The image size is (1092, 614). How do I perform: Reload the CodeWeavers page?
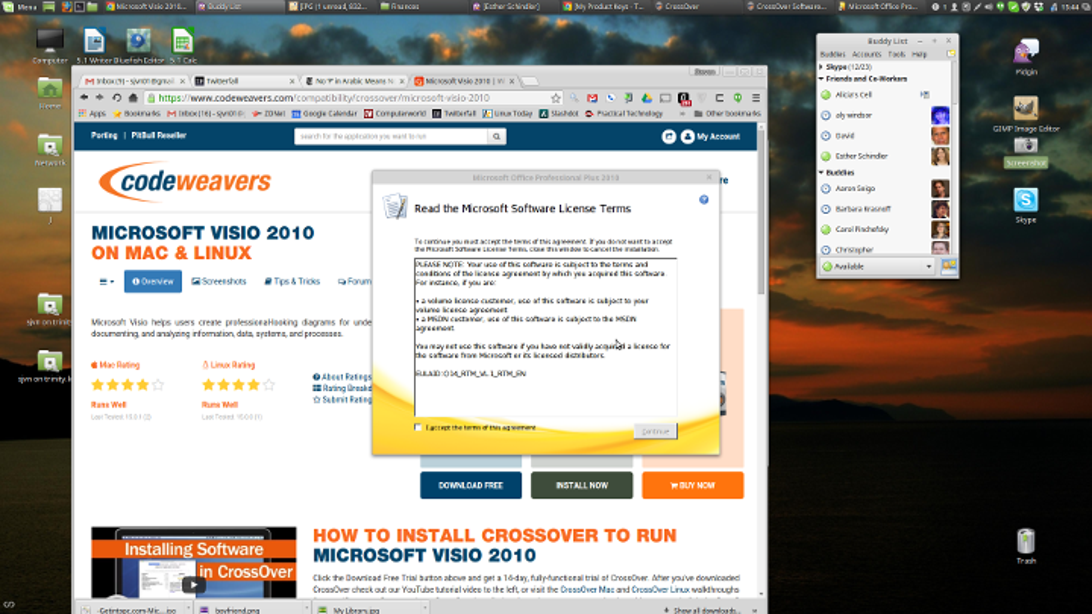[117, 98]
